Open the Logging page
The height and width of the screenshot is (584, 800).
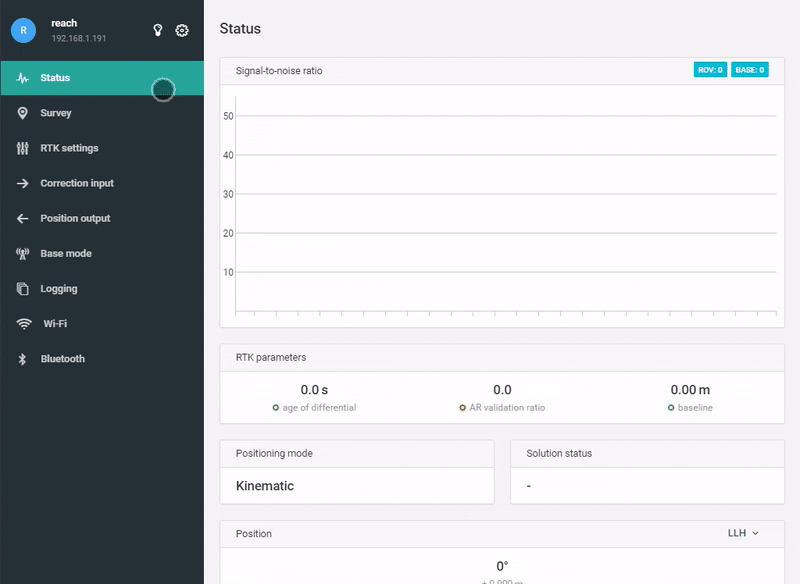[x=102, y=289]
